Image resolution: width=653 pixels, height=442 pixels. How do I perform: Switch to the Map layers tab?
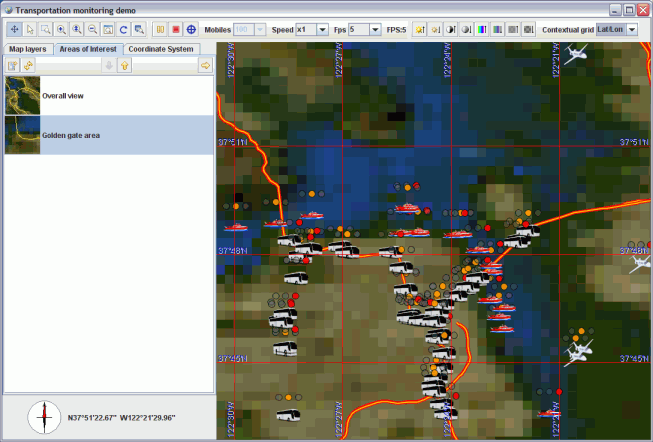point(28,48)
